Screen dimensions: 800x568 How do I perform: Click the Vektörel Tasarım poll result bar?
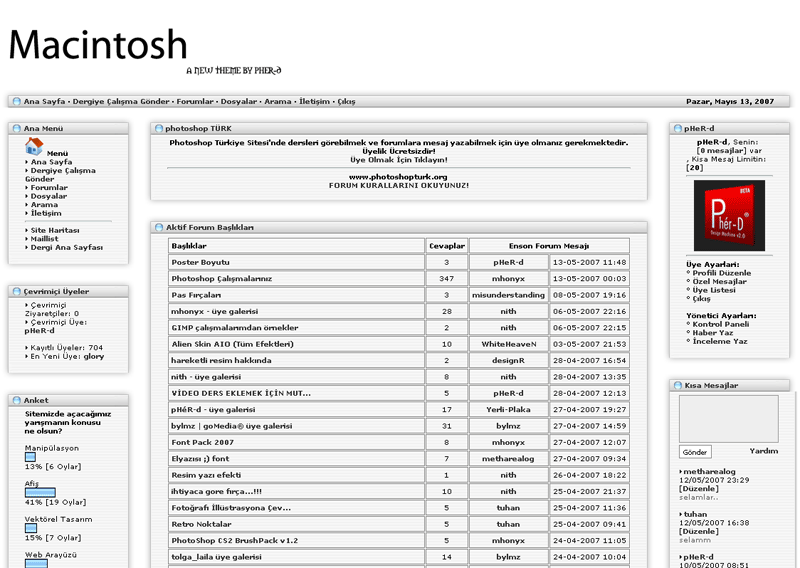31,528
